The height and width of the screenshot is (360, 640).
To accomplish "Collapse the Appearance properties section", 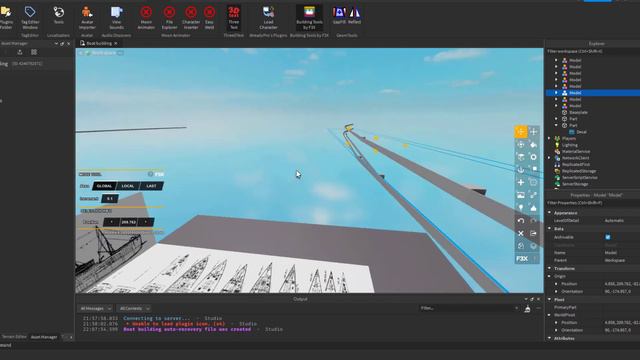I will coord(549,213).
